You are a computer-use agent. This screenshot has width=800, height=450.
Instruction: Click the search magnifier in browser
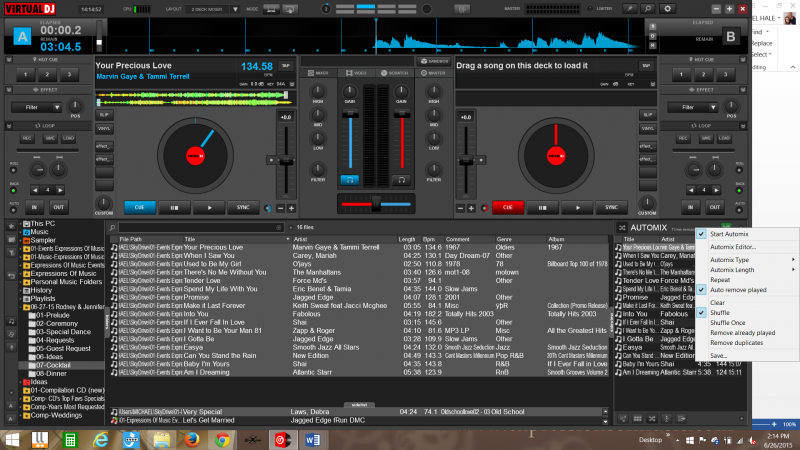(112, 228)
